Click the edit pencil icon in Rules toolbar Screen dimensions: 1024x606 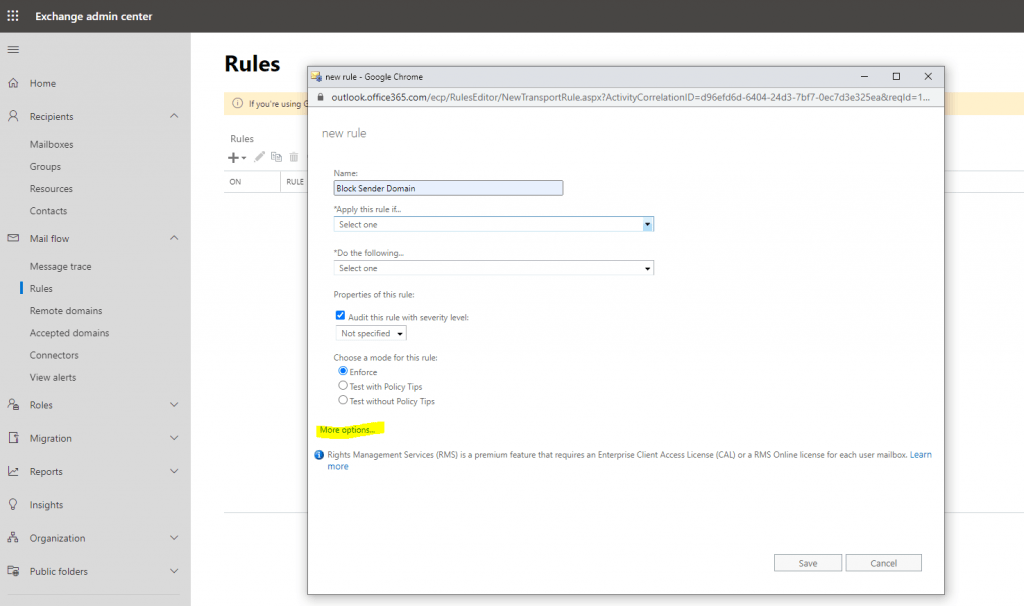259,157
